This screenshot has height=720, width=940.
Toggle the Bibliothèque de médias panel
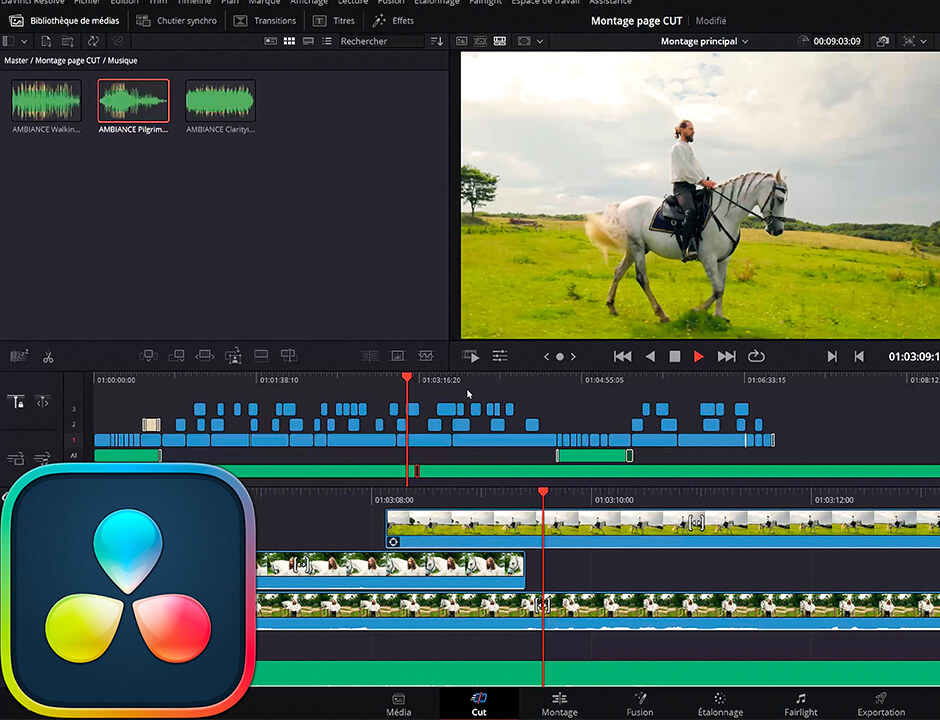[x=64, y=20]
